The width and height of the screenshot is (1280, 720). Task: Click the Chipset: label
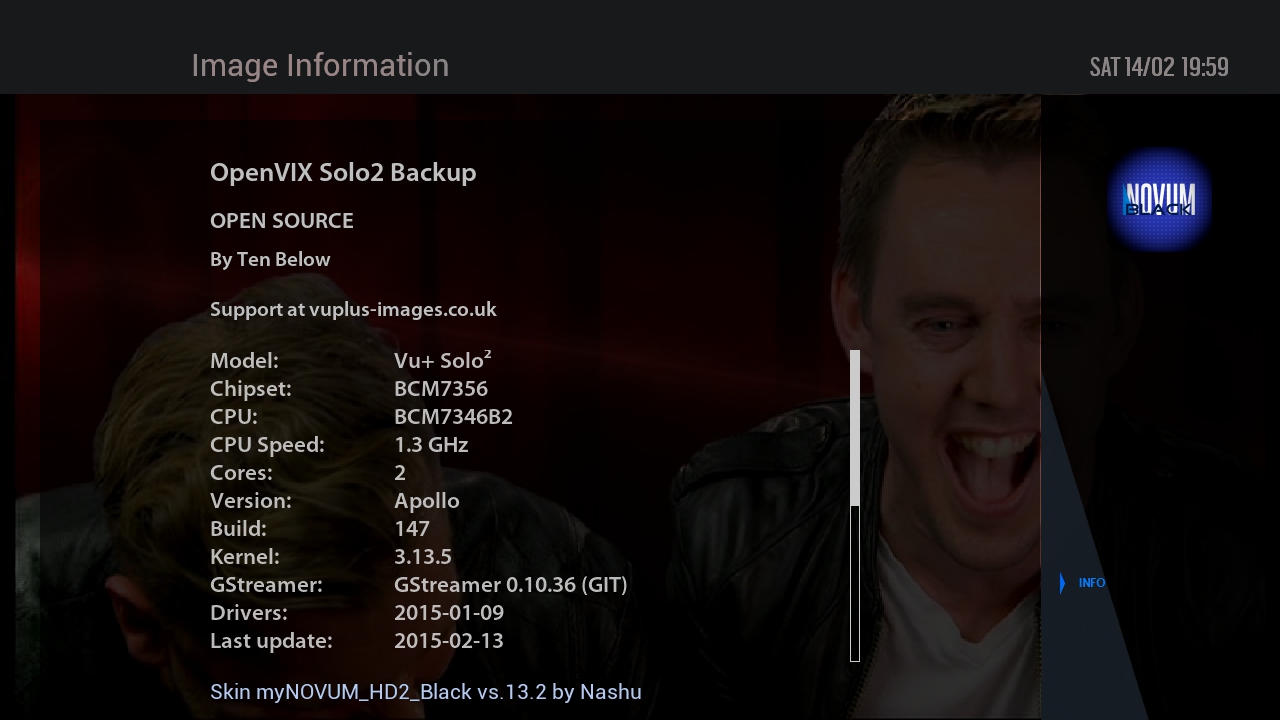tap(251, 389)
